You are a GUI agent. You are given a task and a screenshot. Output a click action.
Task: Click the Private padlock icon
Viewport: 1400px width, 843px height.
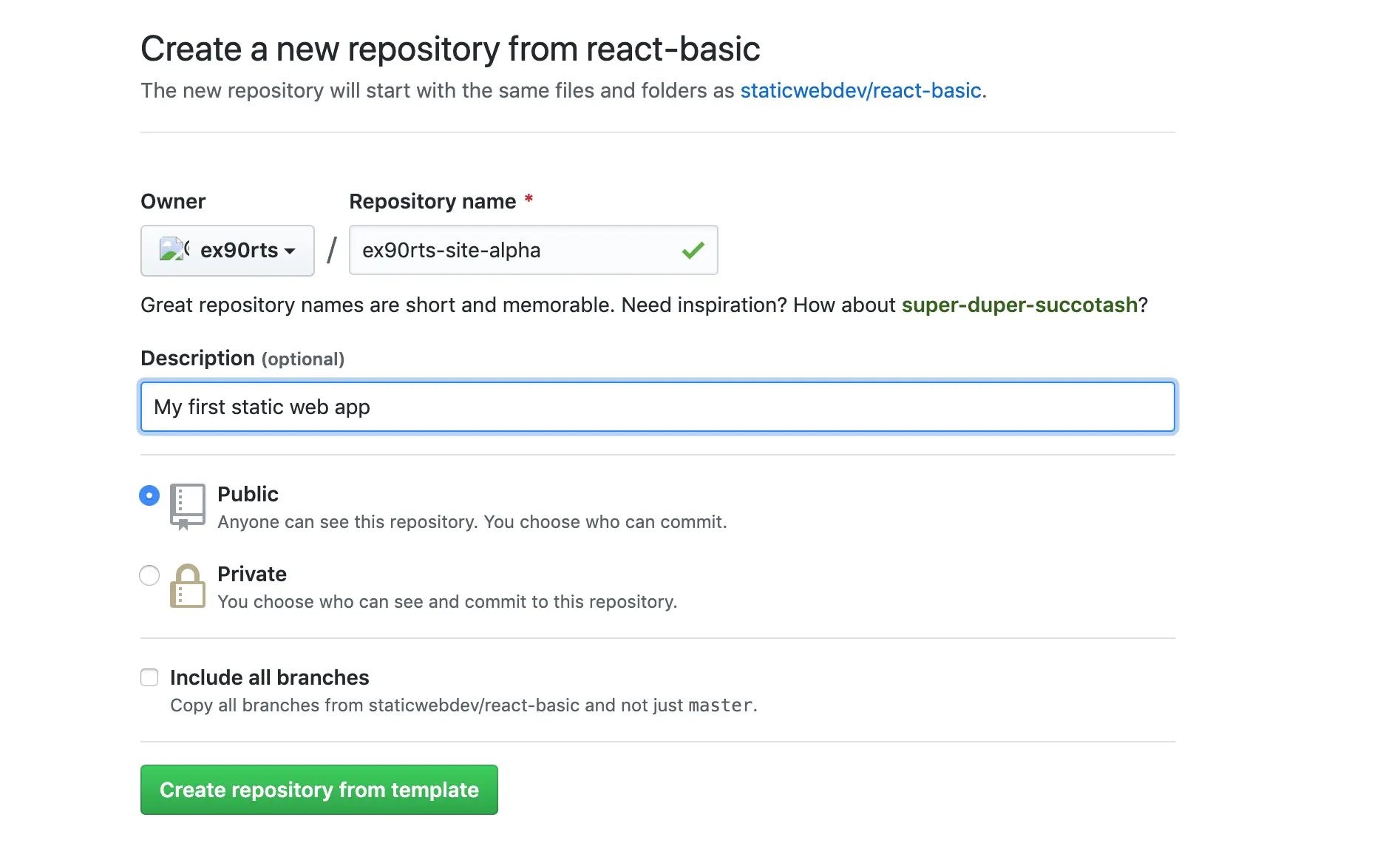coord(188,586)
